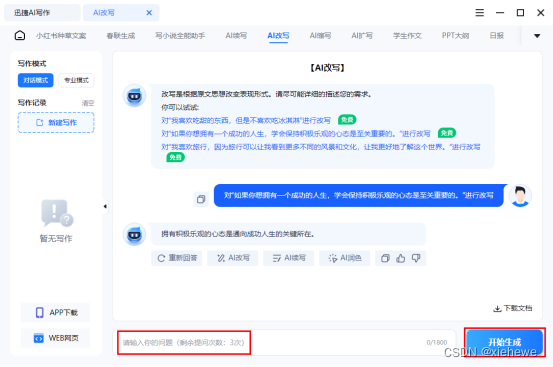Open the hamburger menu in title bar
Image resolution: width=553 pixels, height=367 pixels.
coord(479,13)
